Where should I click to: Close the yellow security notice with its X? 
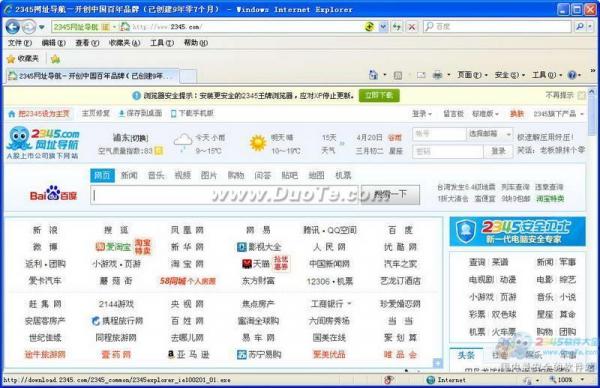pos(582,95)
